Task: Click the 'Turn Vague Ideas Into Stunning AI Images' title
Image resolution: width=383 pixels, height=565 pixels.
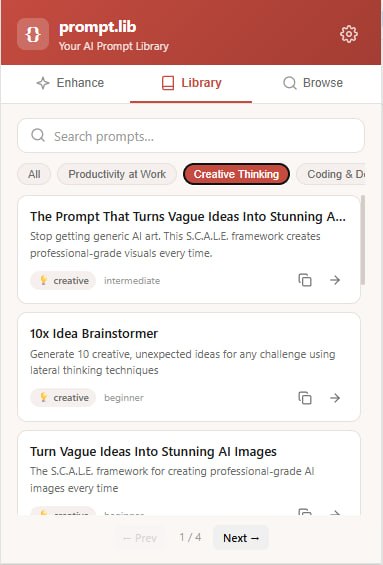Action: point(153,451)
